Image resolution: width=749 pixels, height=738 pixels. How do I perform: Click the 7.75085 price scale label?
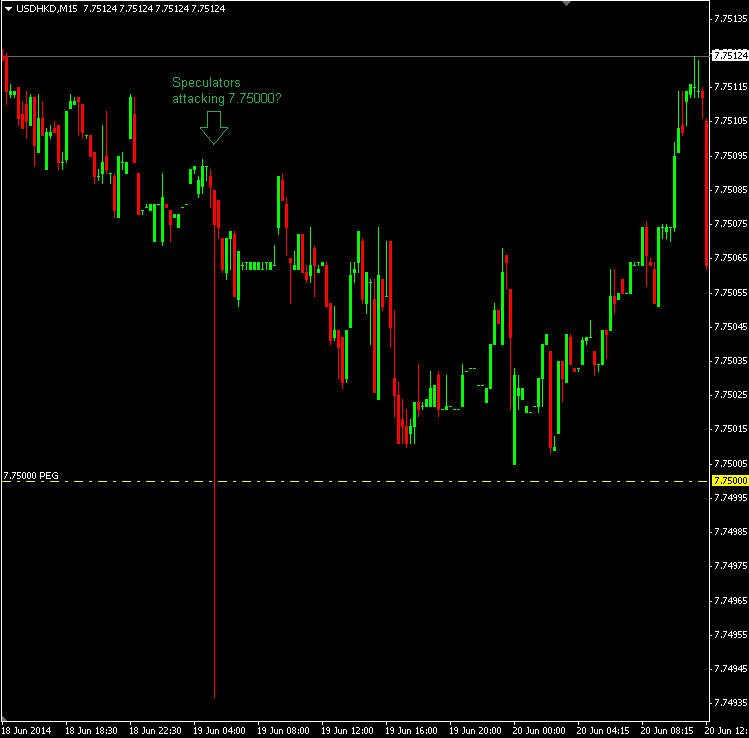(x=730, y=190)
